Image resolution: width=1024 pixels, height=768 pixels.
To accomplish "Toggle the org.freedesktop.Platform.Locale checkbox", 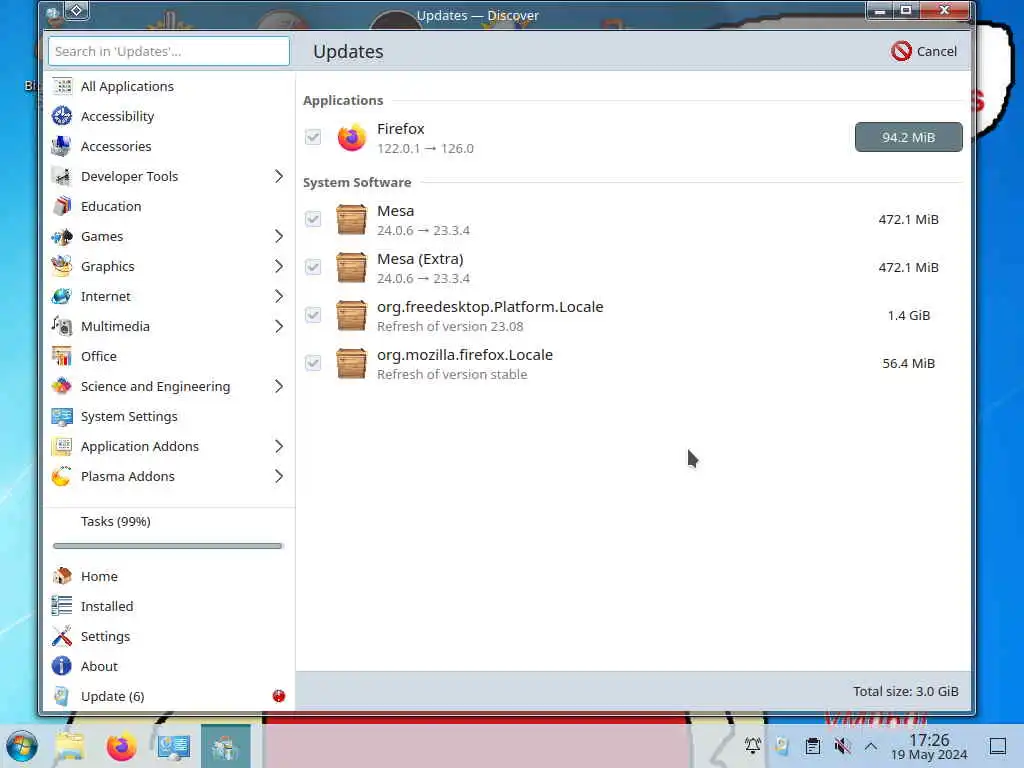I will click(x=313, y=315).
